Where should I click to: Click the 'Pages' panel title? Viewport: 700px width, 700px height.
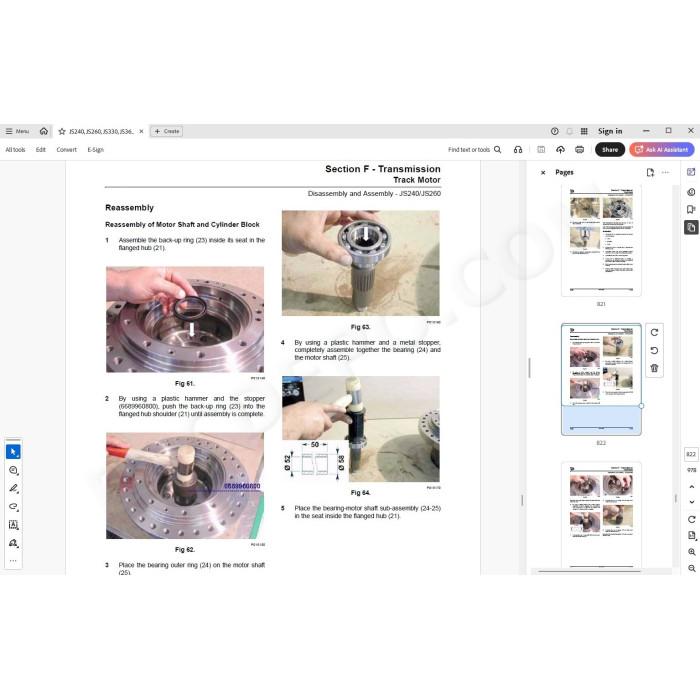[564, 172]
